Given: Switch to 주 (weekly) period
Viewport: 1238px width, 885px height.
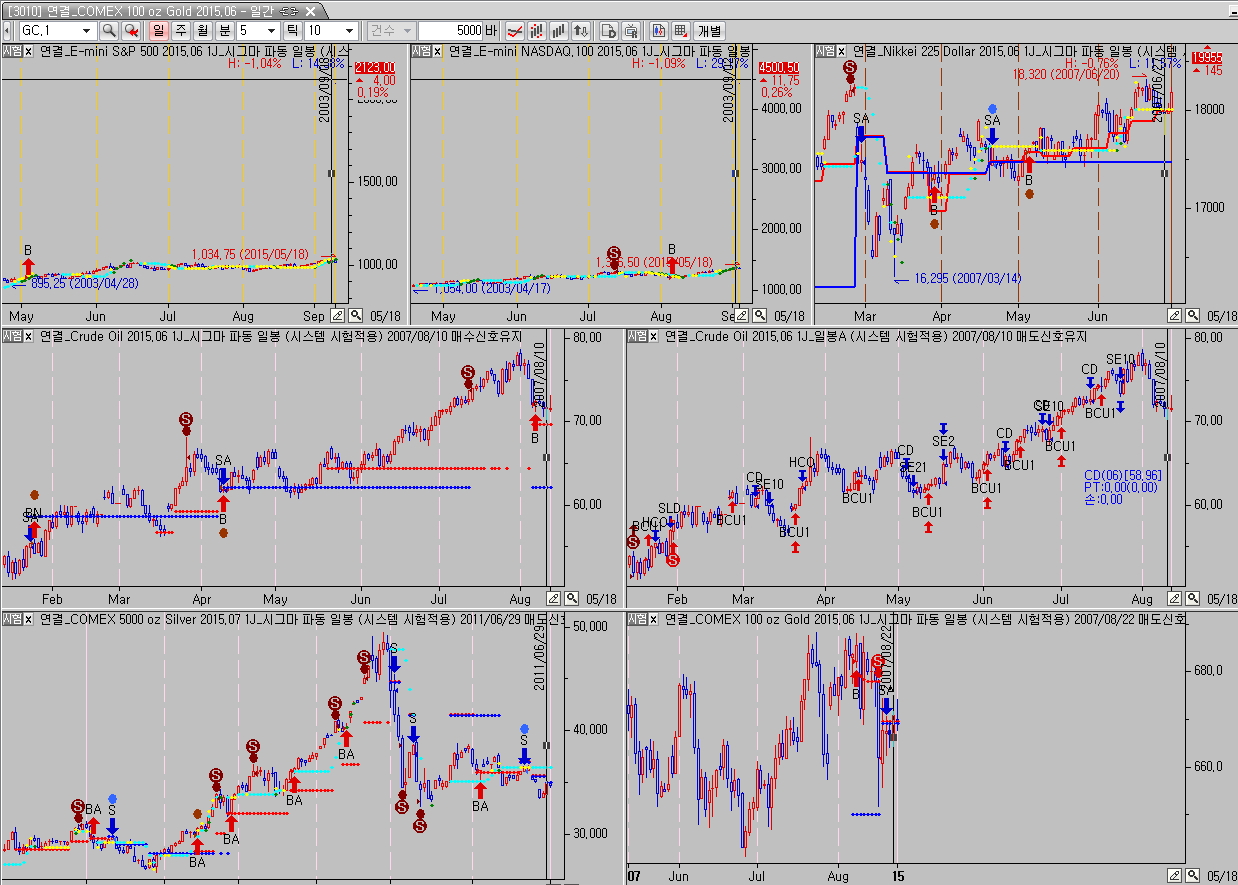Looking at the screenshot, I should pyautogui.click(x=181, y=31).
